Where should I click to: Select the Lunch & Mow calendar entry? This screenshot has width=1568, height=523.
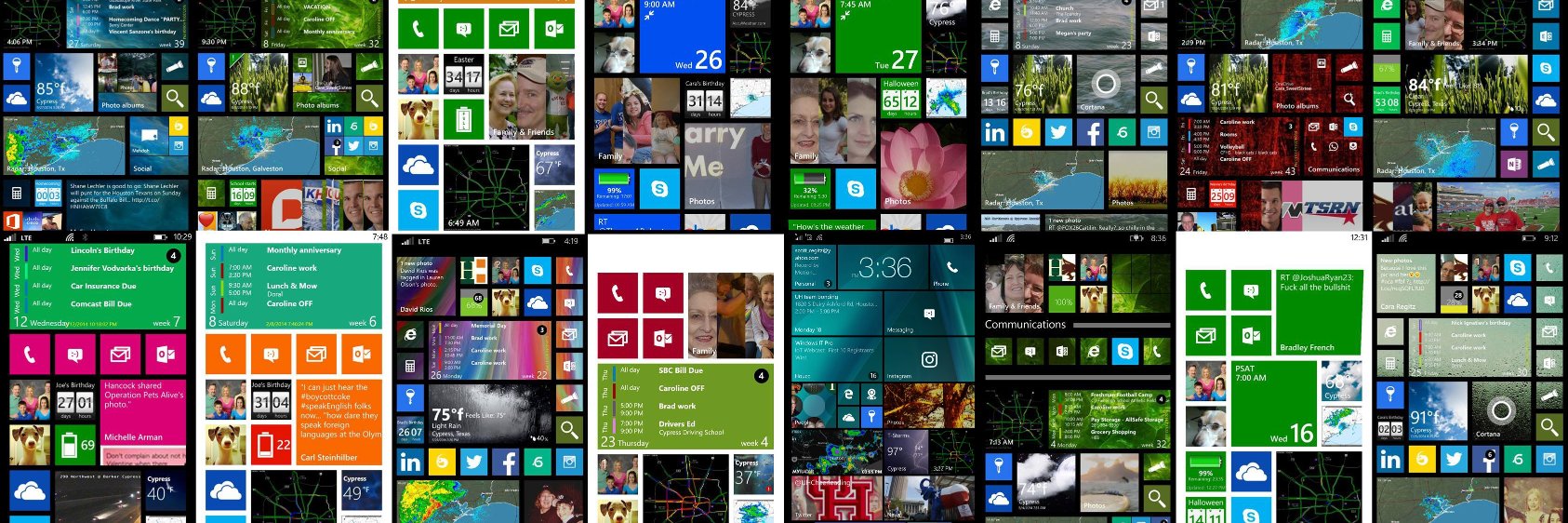292,286
